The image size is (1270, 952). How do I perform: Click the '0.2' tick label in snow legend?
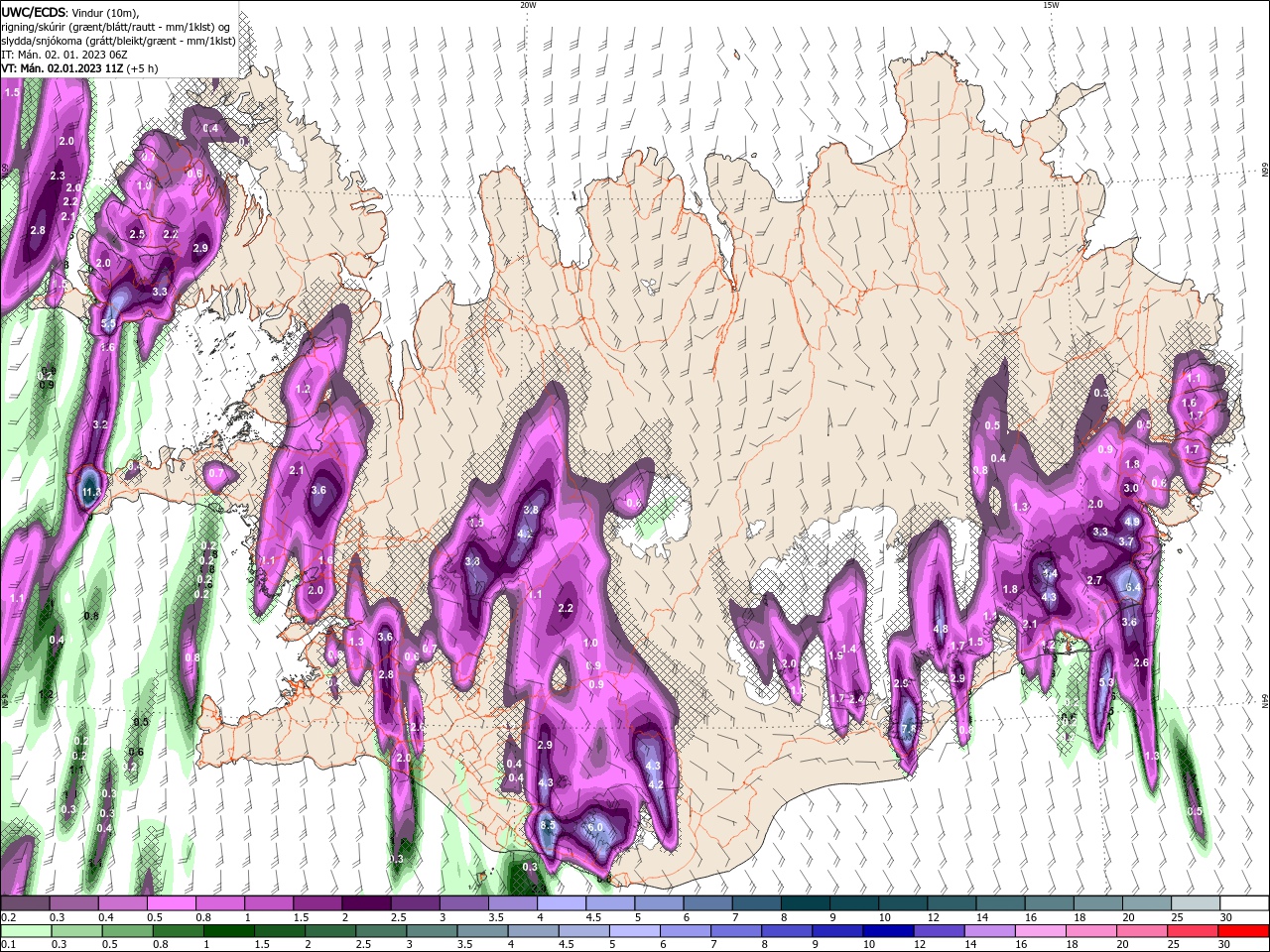8,917
